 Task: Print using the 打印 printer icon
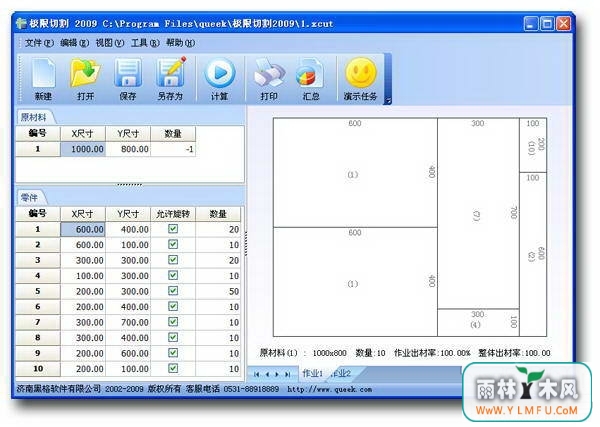[x=269, y=80]
